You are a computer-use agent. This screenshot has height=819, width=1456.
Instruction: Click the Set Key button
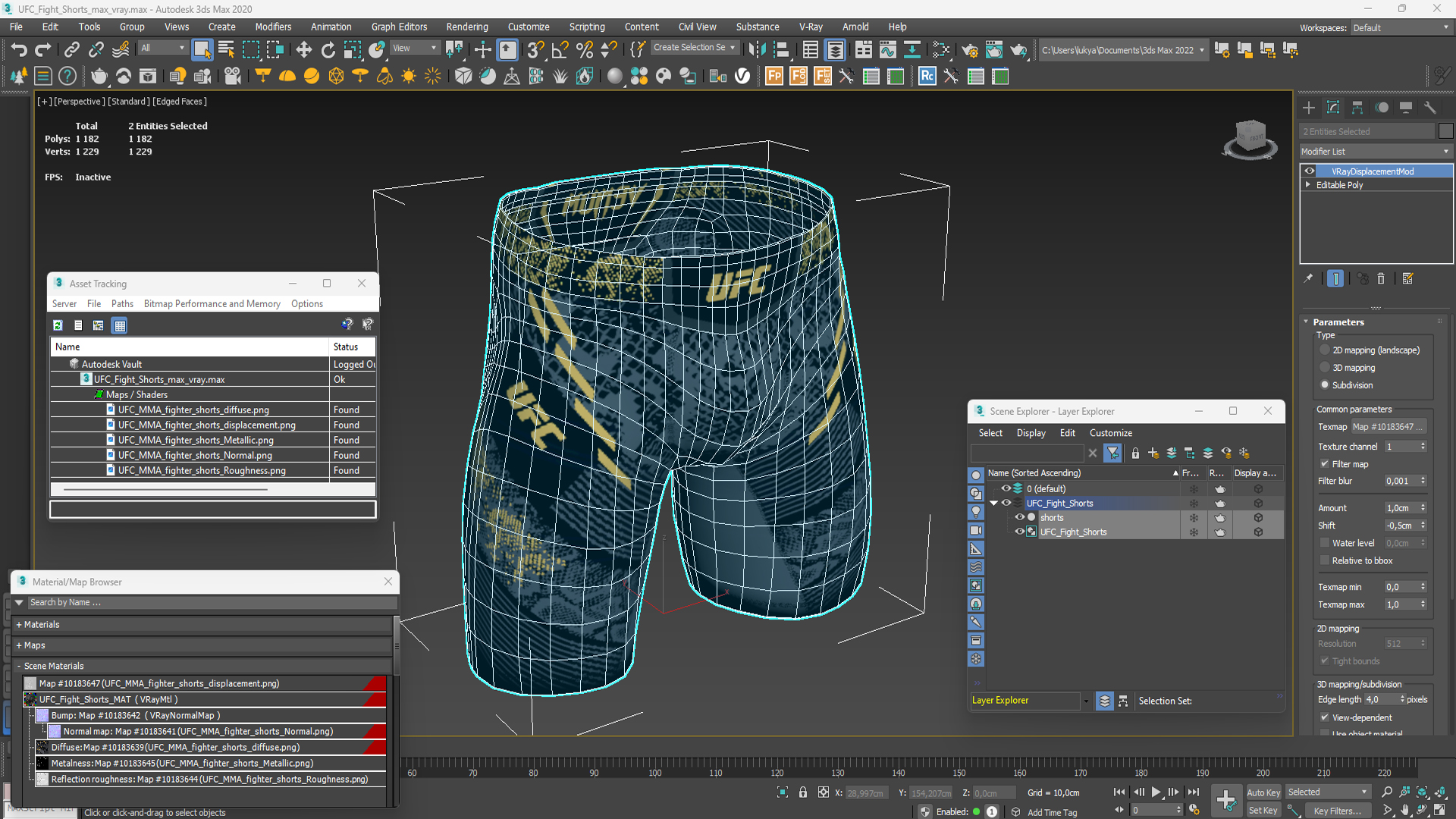click(1263, 811)
